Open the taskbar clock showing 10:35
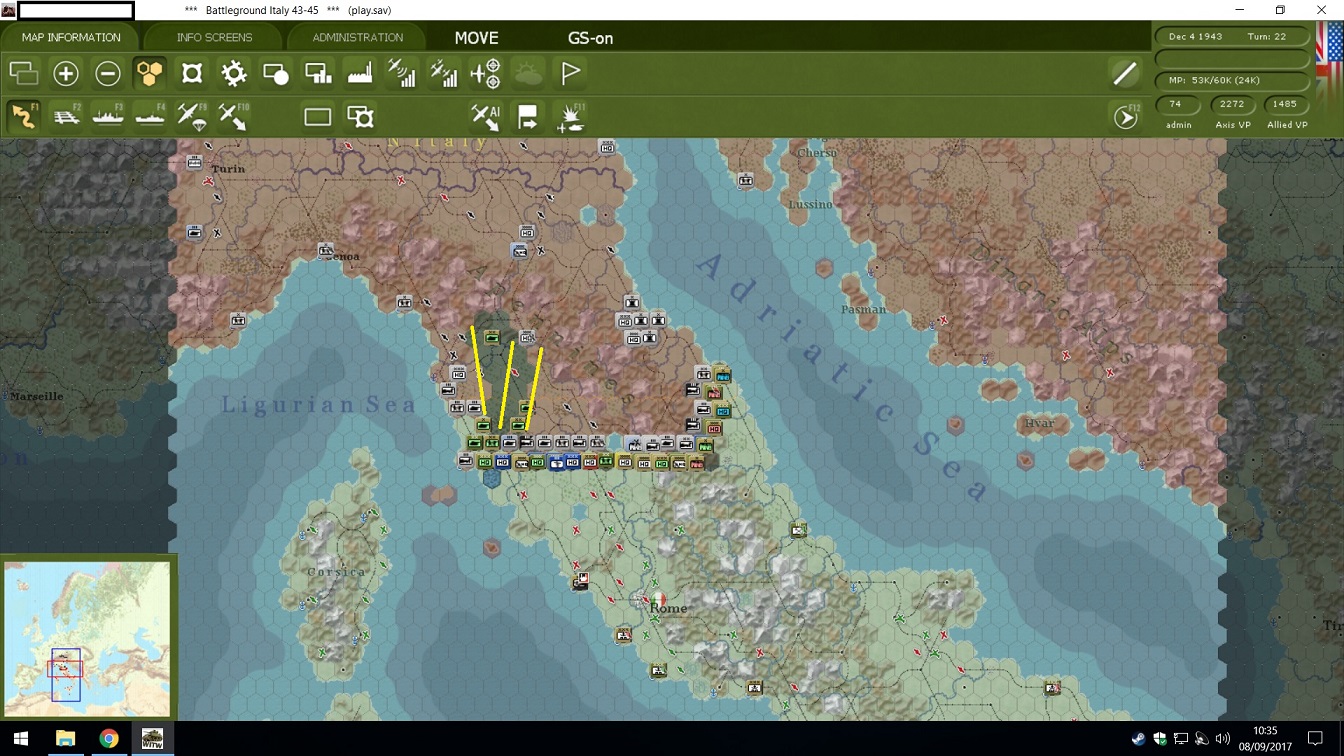Screen dimensions: 1344x756 tap(1265, 739)
